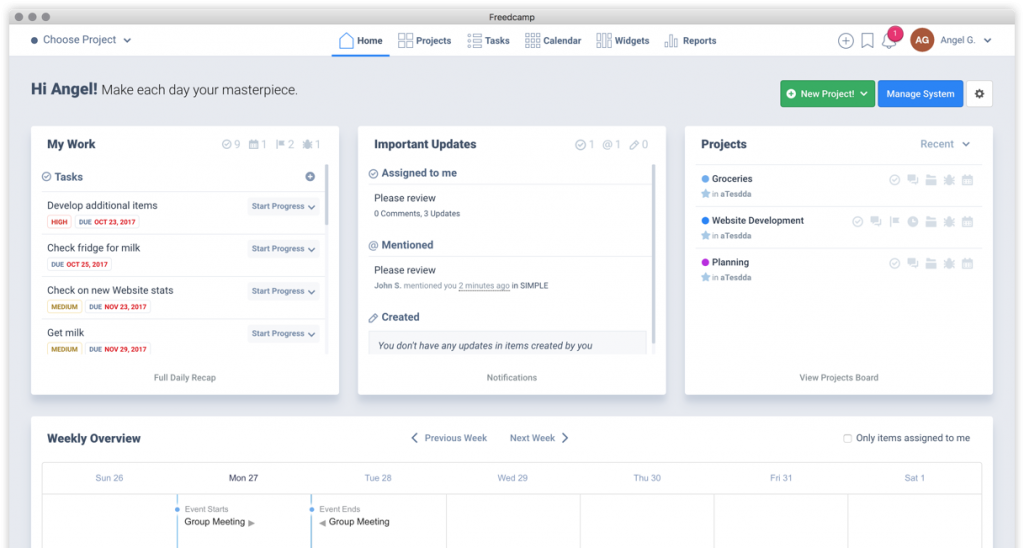Viewport: 1024px width, 548px height.
Task: Open the dashboard settings gear icon
Action: click(980, 93)
